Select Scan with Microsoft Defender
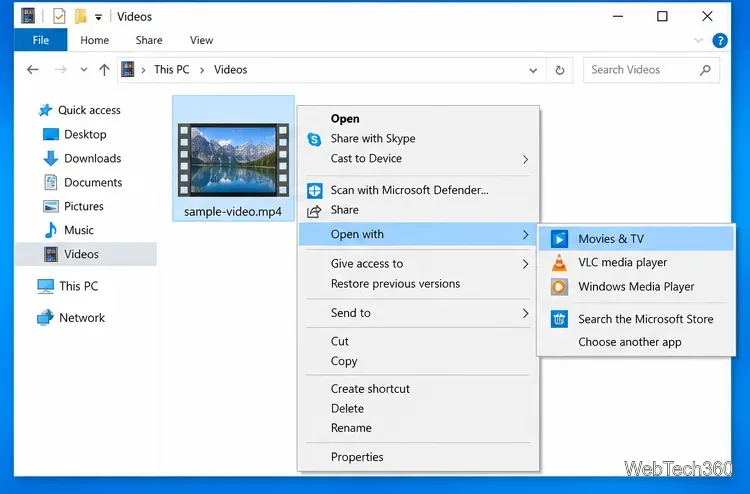750x494 pixels. click(x=419, y=190)
